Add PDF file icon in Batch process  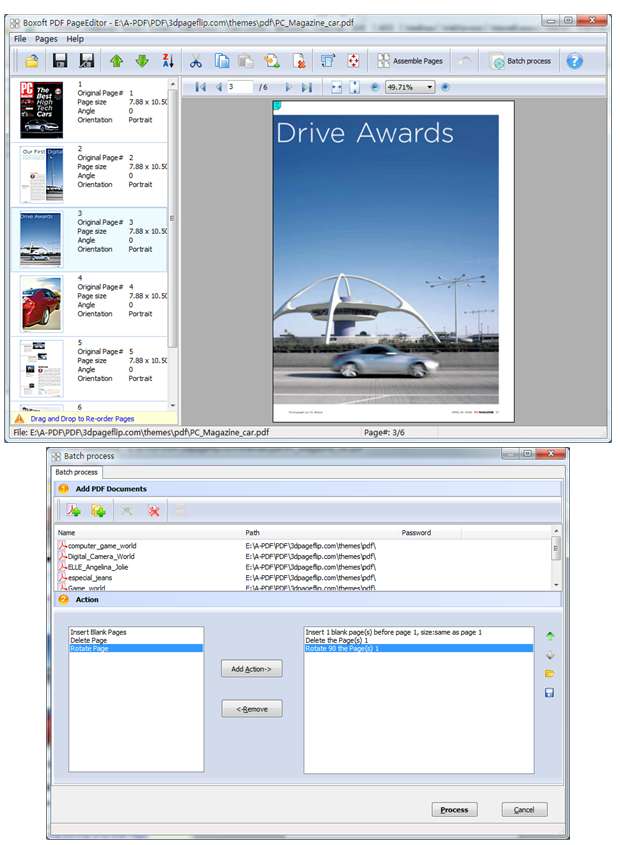73,510
